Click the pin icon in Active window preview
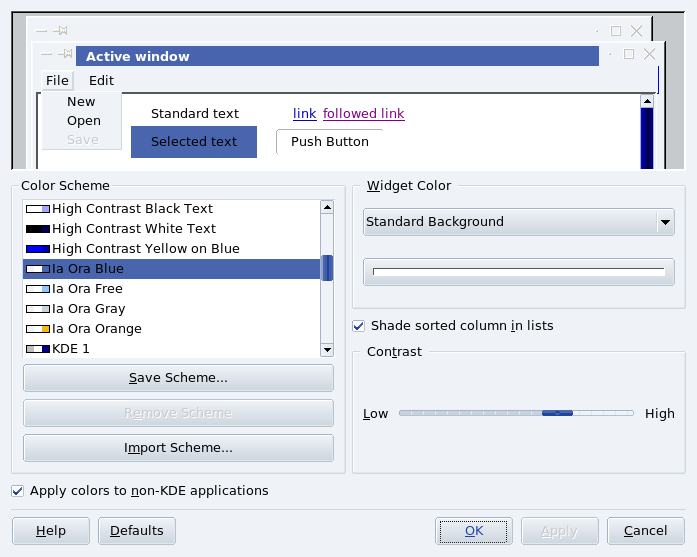697x557 pixels. click(x=66, y=54)
